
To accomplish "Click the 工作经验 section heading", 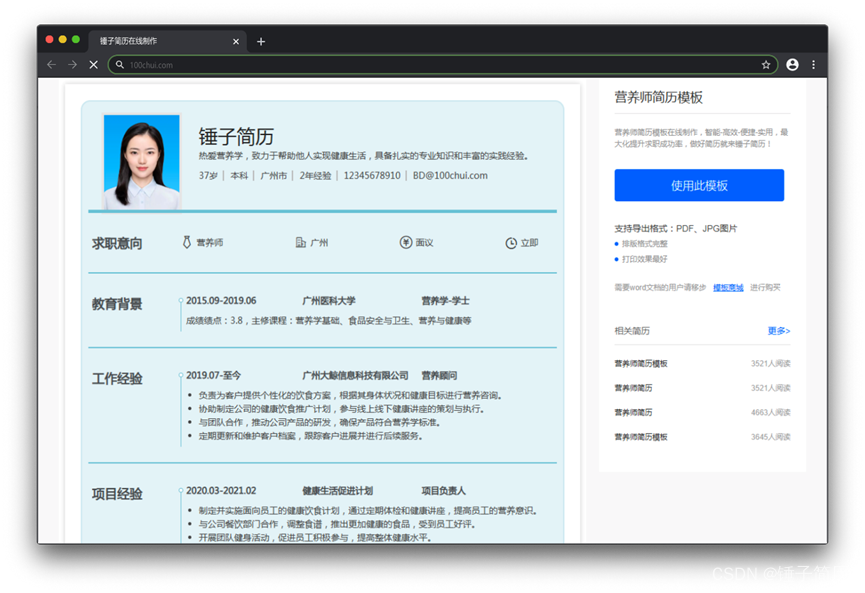I will (117, 378).
